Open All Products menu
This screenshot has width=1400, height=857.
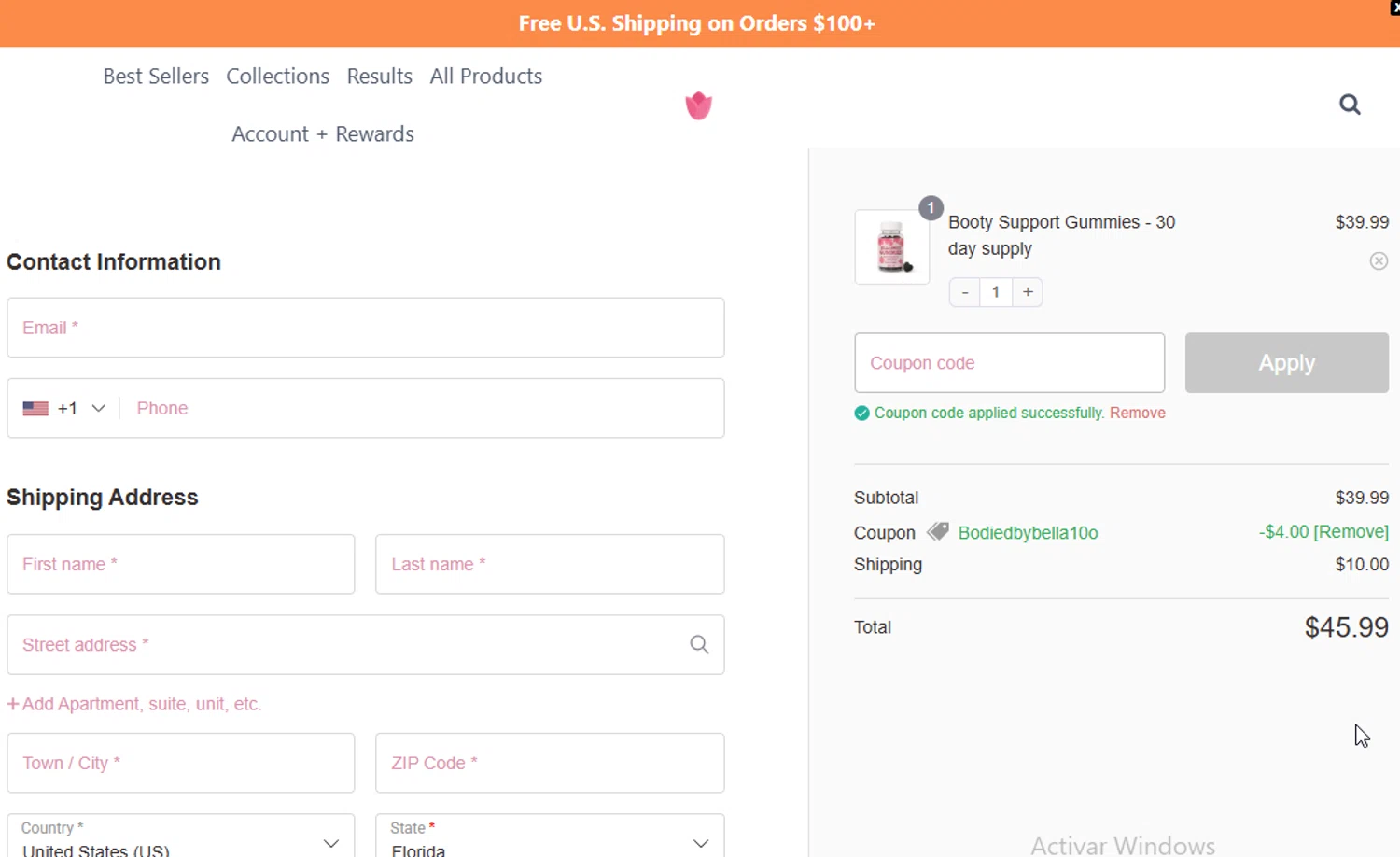coord(485,77)
